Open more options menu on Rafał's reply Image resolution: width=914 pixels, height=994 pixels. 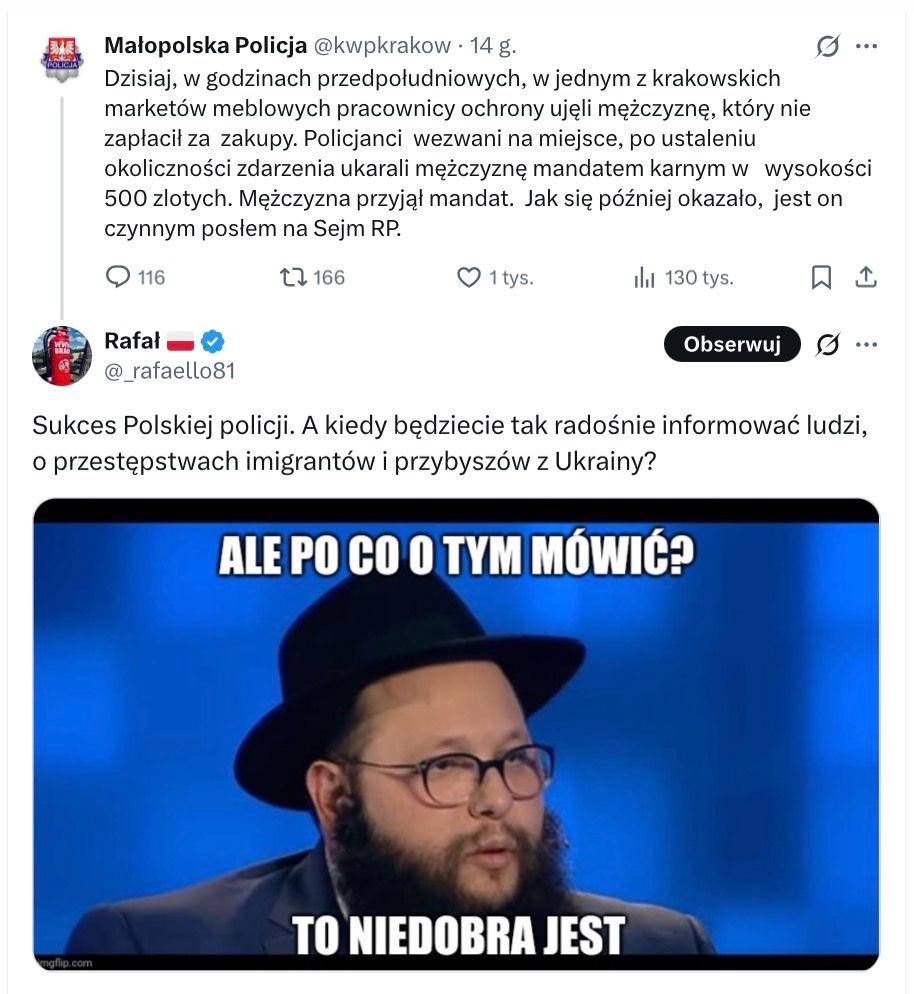pyautogui.click(x=867, y=344)
